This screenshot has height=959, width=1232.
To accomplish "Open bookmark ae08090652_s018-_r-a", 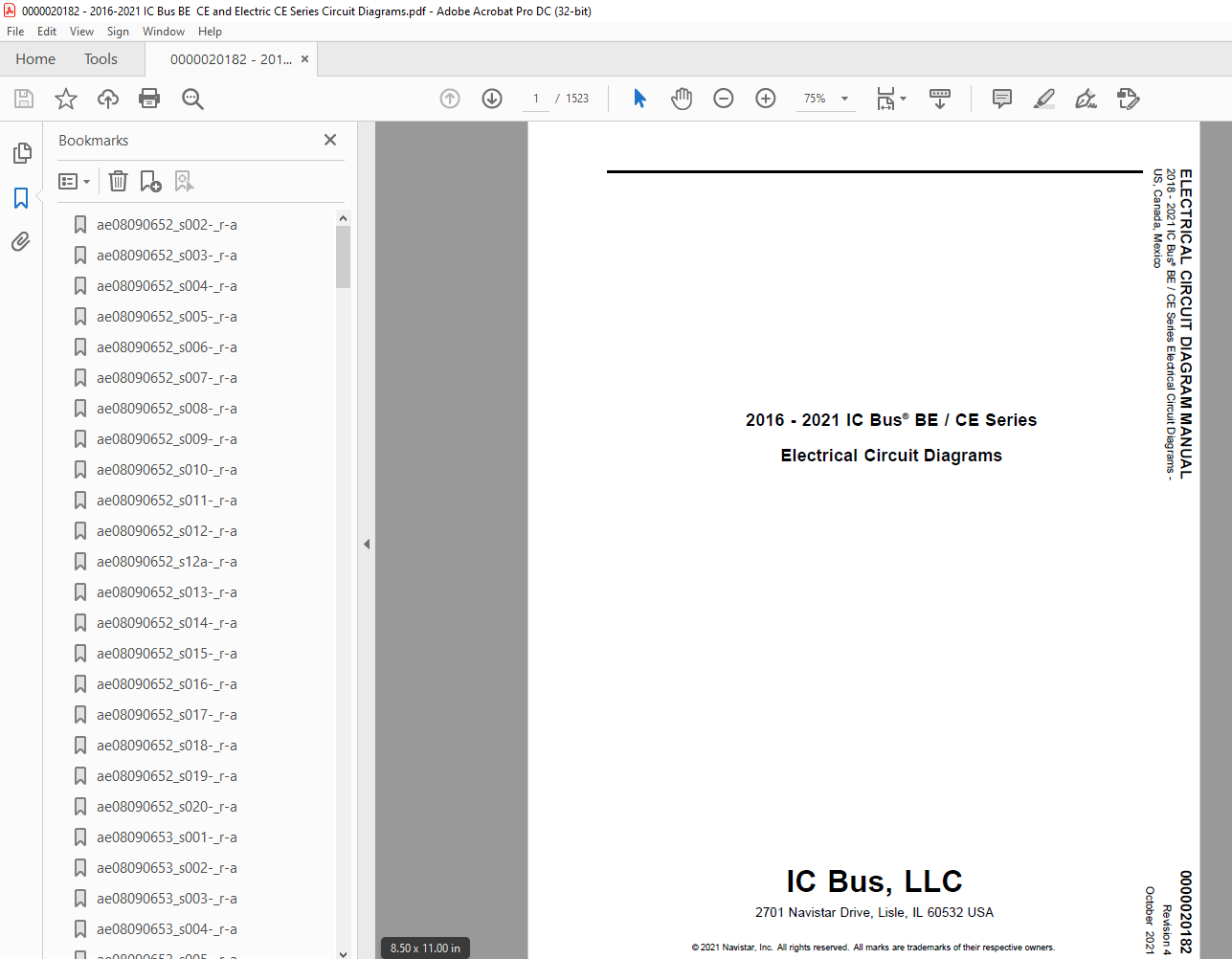I will tap(167, 746).
